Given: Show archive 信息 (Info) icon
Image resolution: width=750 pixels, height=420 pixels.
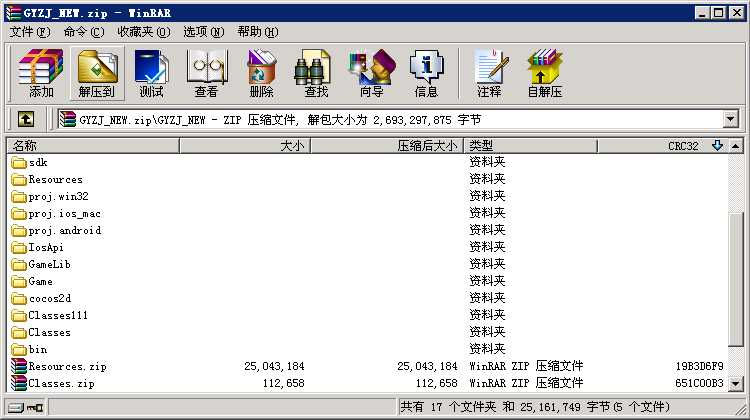Looking at the screenshot, I should tap(426, 73).
